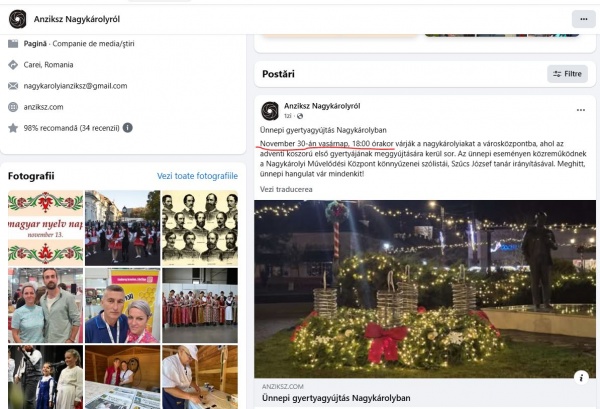The height and width of the screenshot is (409, 600).
Task: Click the globe privacy icon under post author
Action: (300, 116)
